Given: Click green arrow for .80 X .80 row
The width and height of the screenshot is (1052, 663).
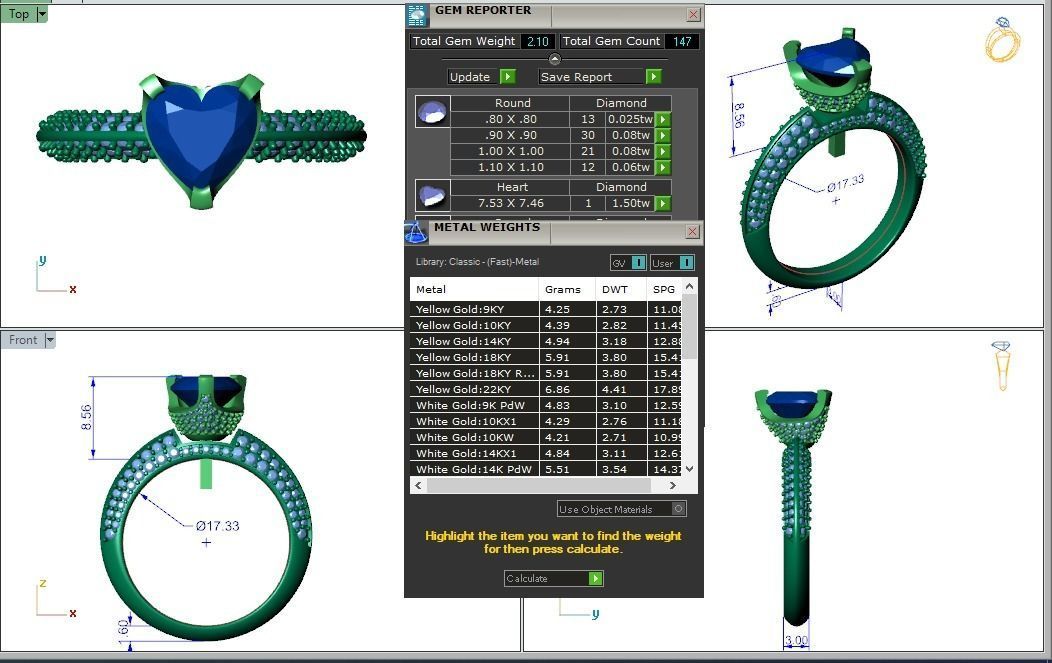Looking at the screenshot, I should coord(663,119).
